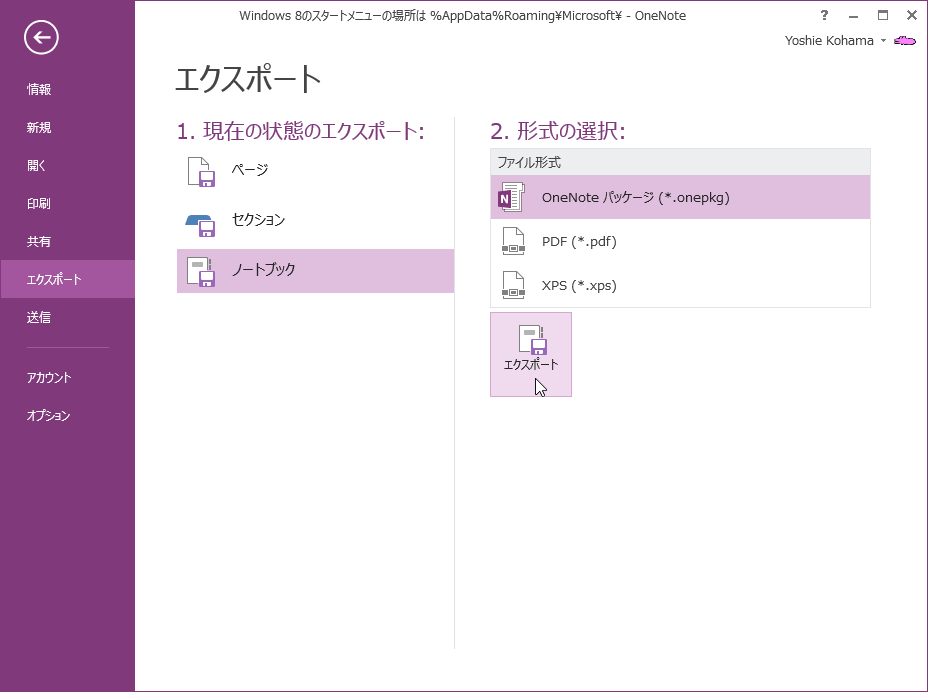Click the PDF file format icon
The width and height of the screenshot is (928, 692).
(513, 241)
